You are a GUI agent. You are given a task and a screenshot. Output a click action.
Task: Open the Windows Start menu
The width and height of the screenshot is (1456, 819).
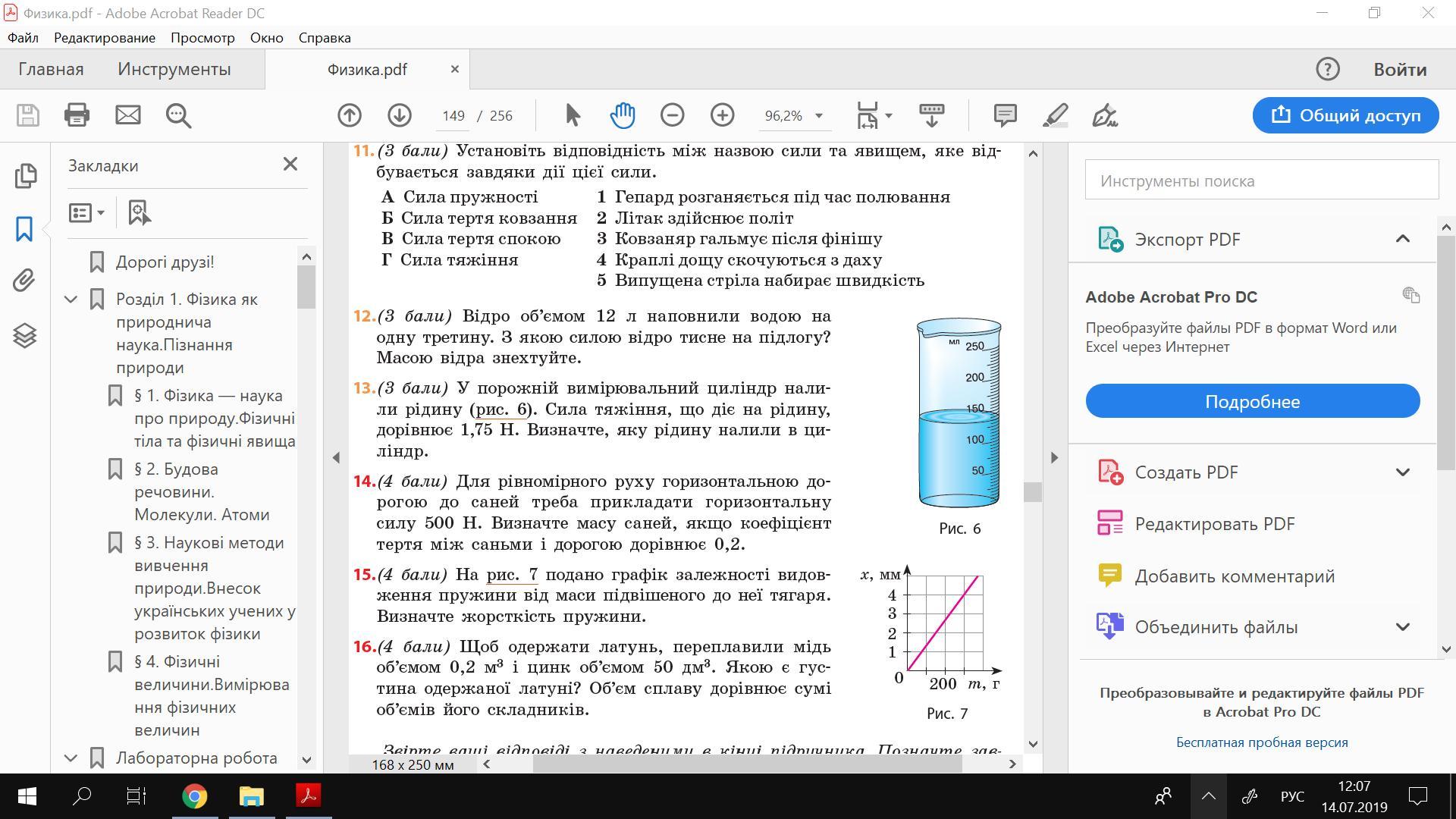(27, 796)
